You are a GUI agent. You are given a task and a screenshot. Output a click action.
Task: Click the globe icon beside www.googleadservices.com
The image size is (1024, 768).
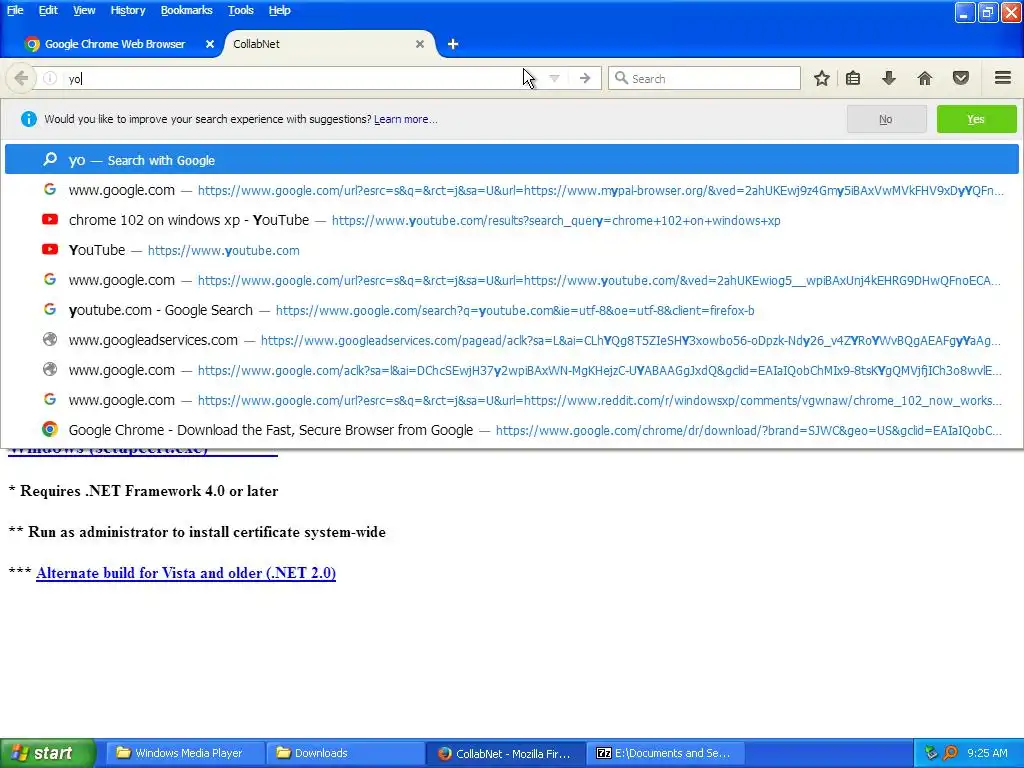pyautogui.click(x=50, y=340)
